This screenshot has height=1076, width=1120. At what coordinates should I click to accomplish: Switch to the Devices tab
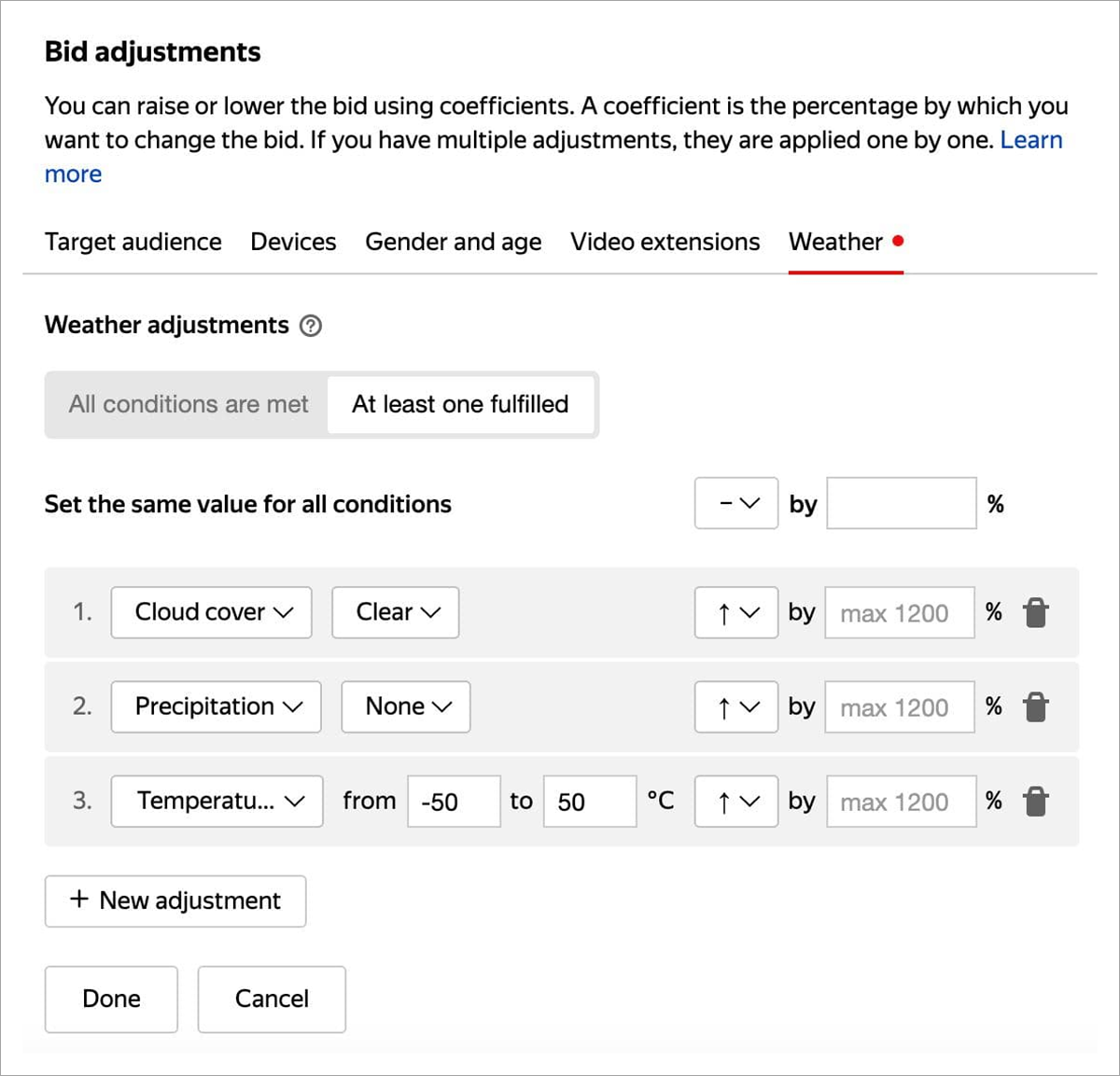(x=293, y=242)
